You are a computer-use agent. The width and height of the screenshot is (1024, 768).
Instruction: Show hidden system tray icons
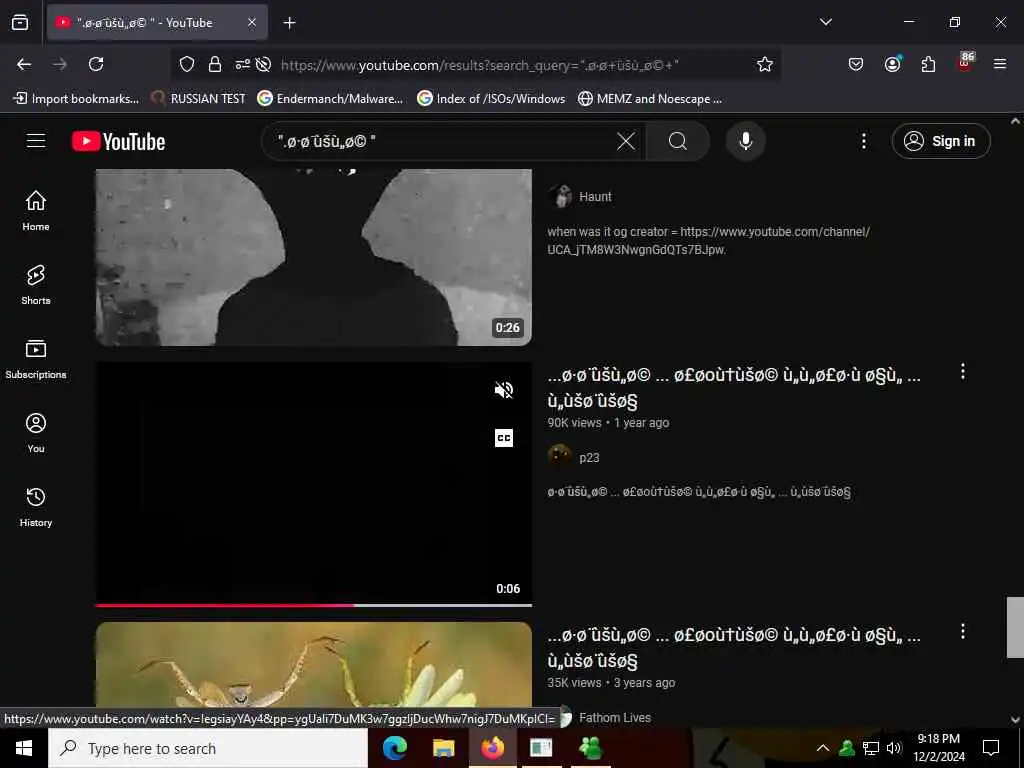pyautogui.click(x=823, y=748)
